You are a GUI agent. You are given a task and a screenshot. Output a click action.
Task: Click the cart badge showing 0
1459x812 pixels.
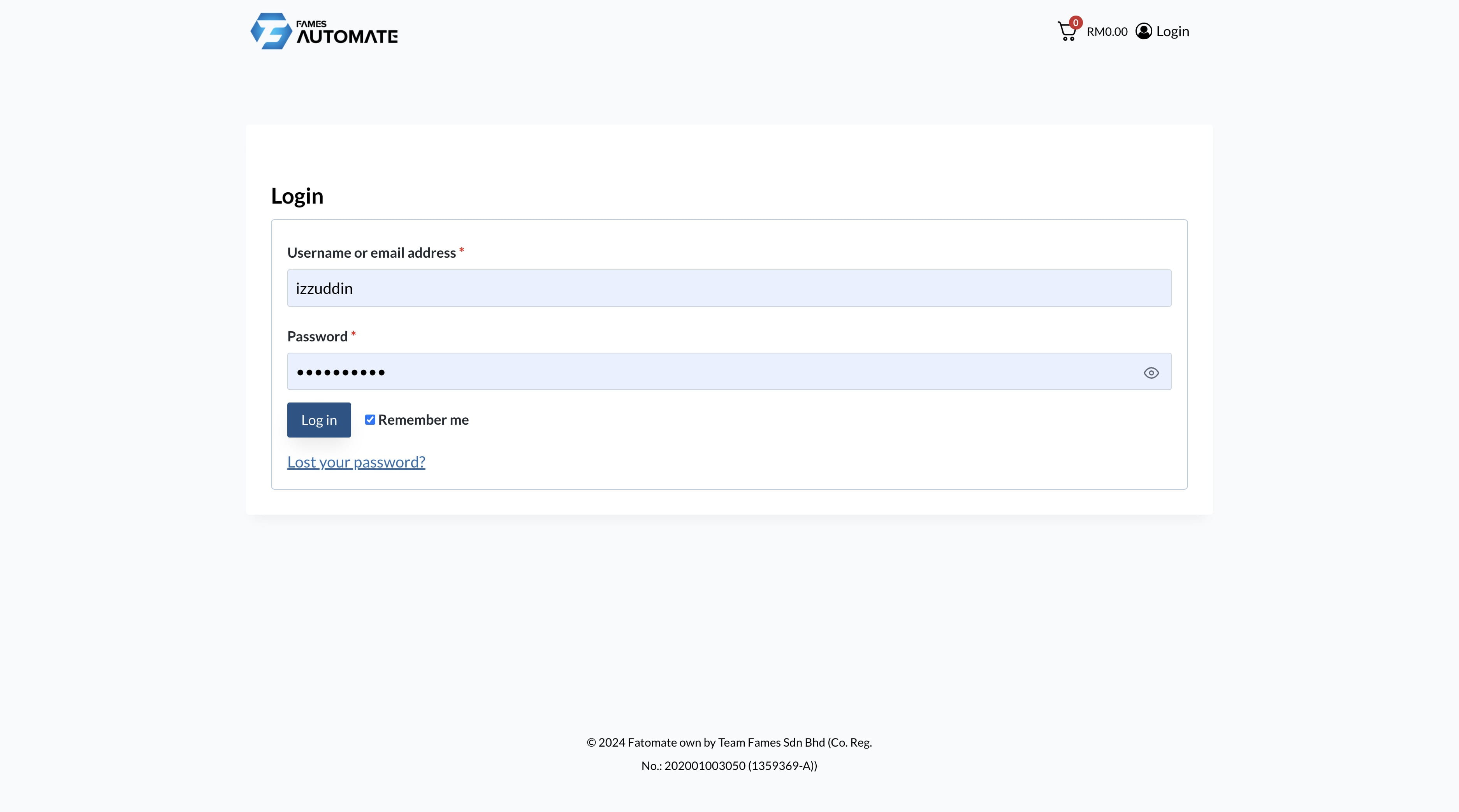(1076, 23)
